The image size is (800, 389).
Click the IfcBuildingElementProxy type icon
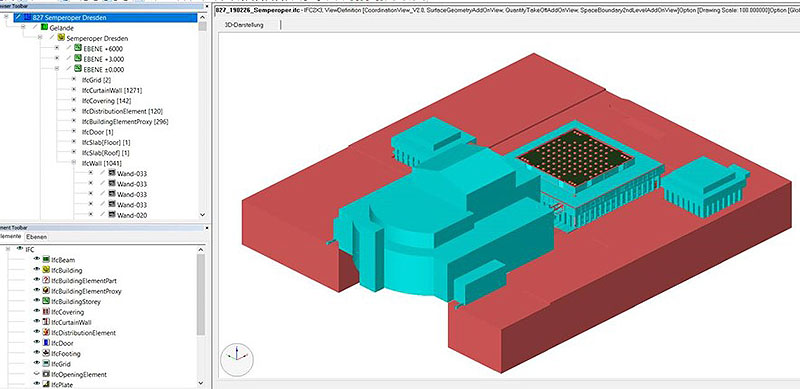pos(46,291)
